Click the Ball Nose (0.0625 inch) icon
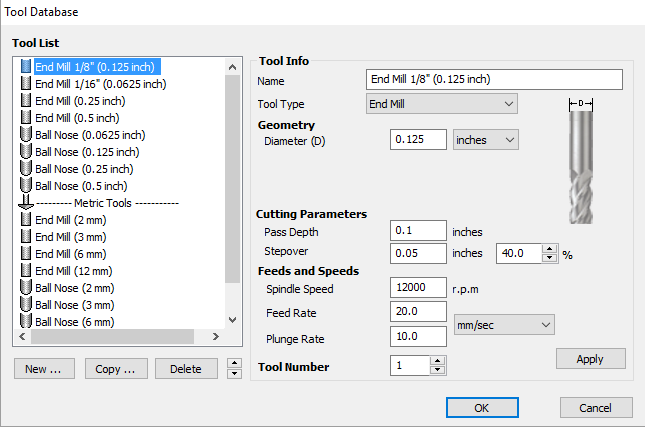 tap(26, 135)
